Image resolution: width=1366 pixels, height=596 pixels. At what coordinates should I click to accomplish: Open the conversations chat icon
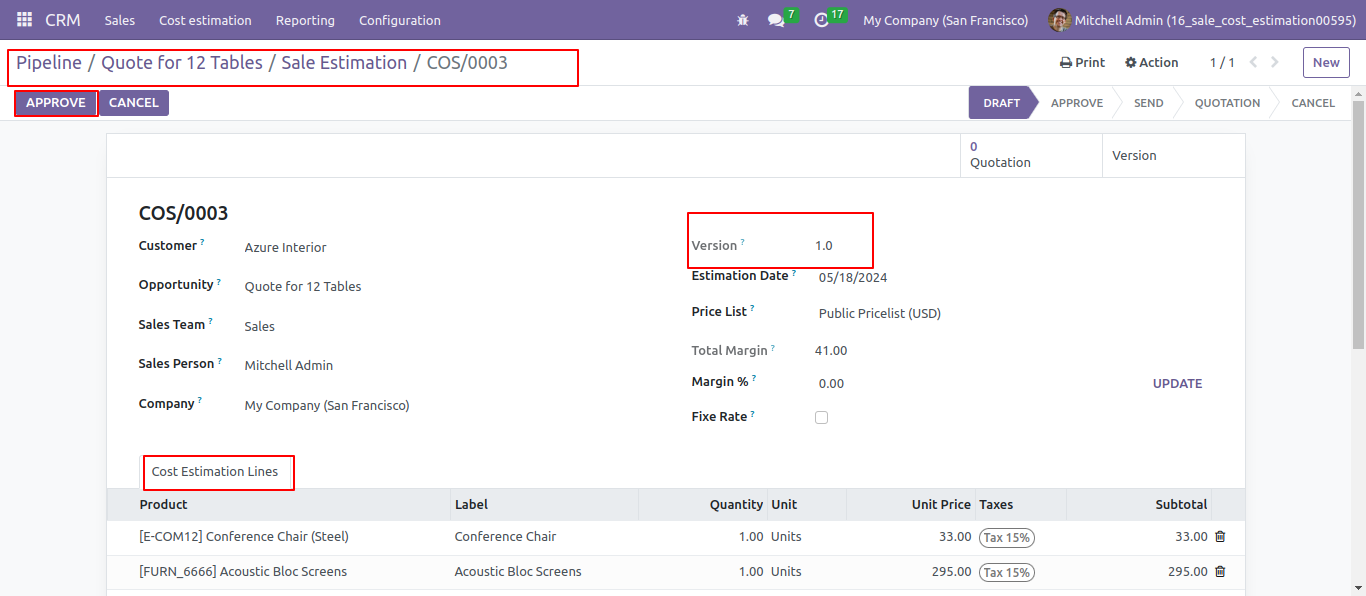tap(776, 20)
